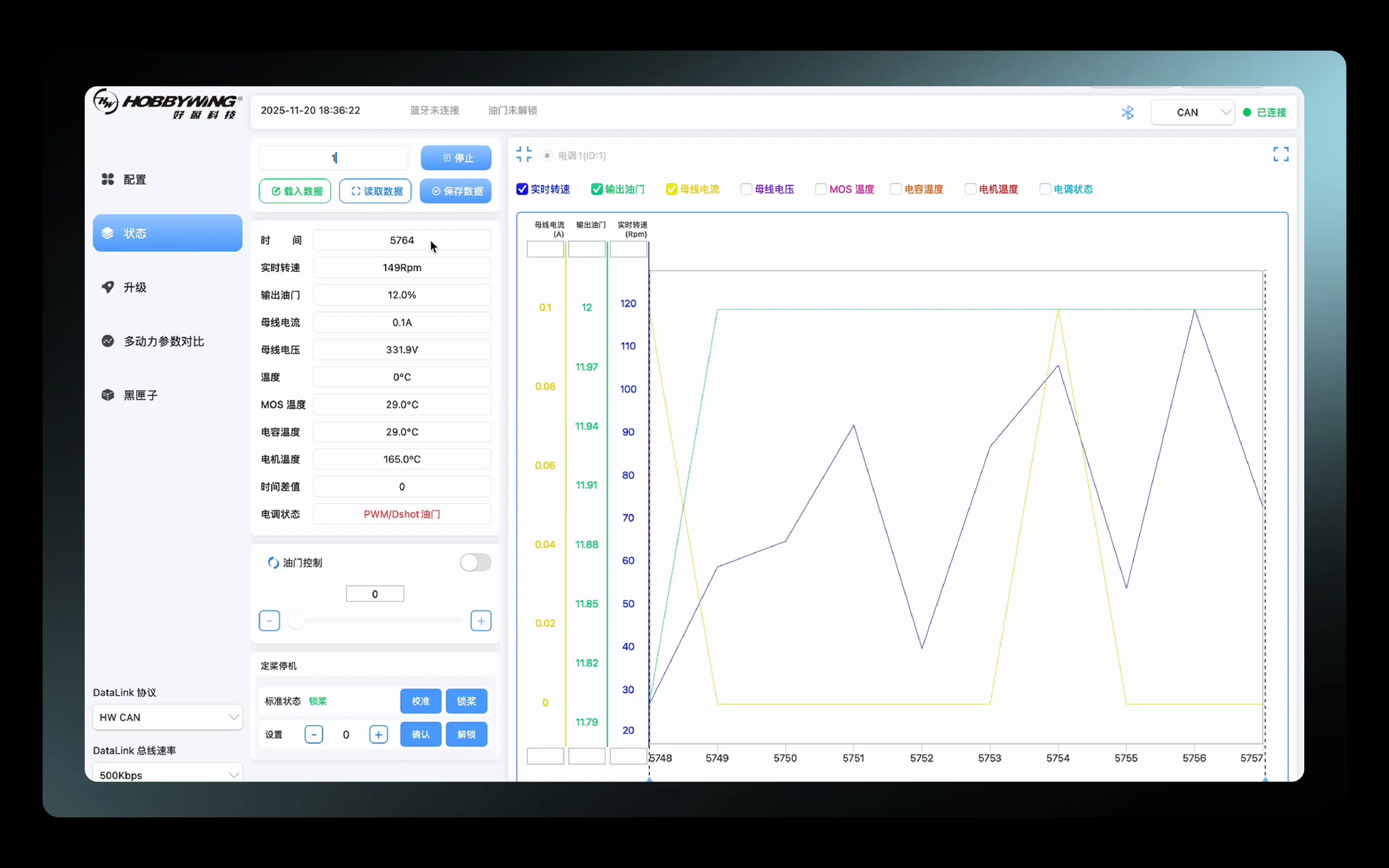Enable the MOS 温度 checkbox
The height and width of the screenshot is (868, 1389).
click(x=820, y=189)
